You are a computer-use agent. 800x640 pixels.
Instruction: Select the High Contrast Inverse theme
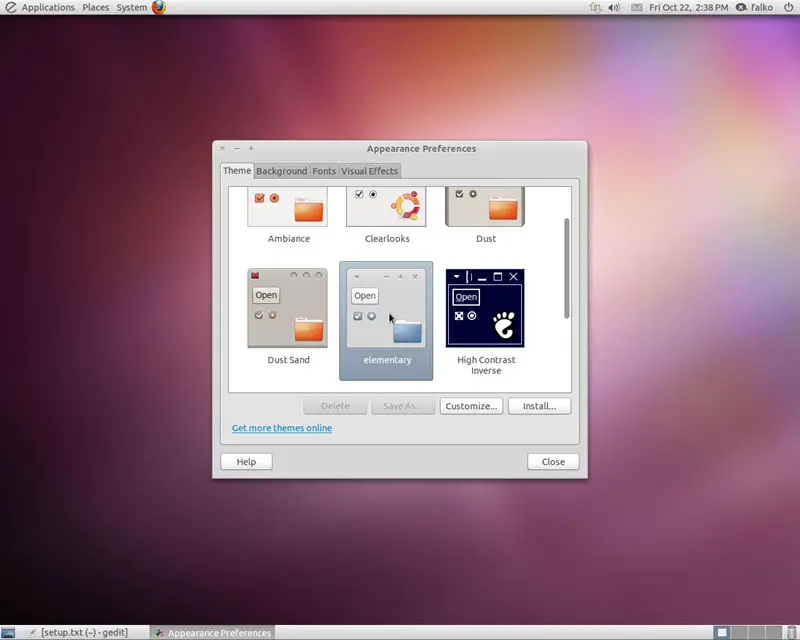coord(485,308)
